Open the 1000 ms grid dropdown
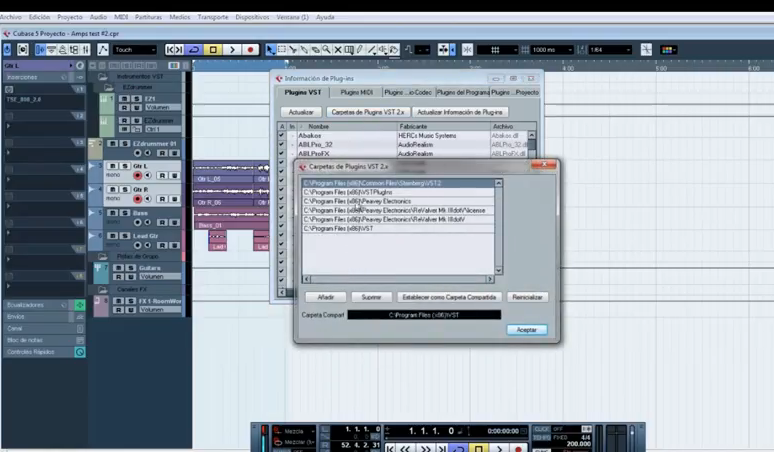This screenshot has height=452, width=774. tap(551, 50)
